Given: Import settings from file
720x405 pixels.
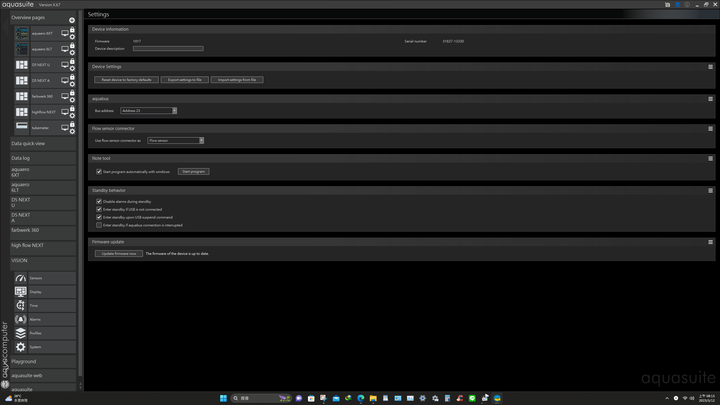Looking at the screenshot, I should pyautogui.click(x=237, y=80).
